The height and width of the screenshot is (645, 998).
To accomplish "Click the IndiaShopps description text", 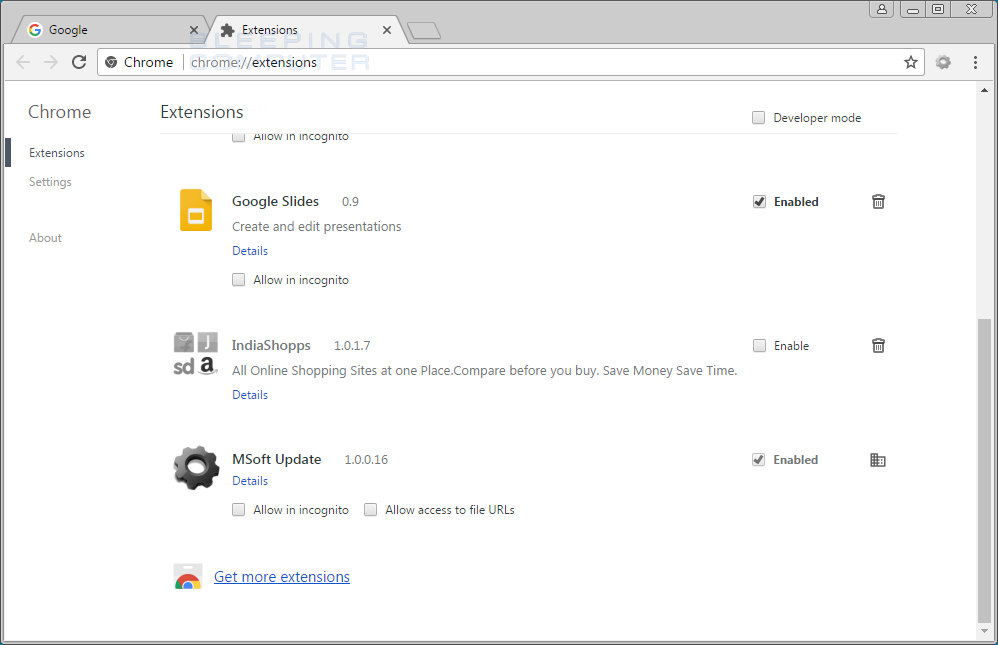I will 484,371.
